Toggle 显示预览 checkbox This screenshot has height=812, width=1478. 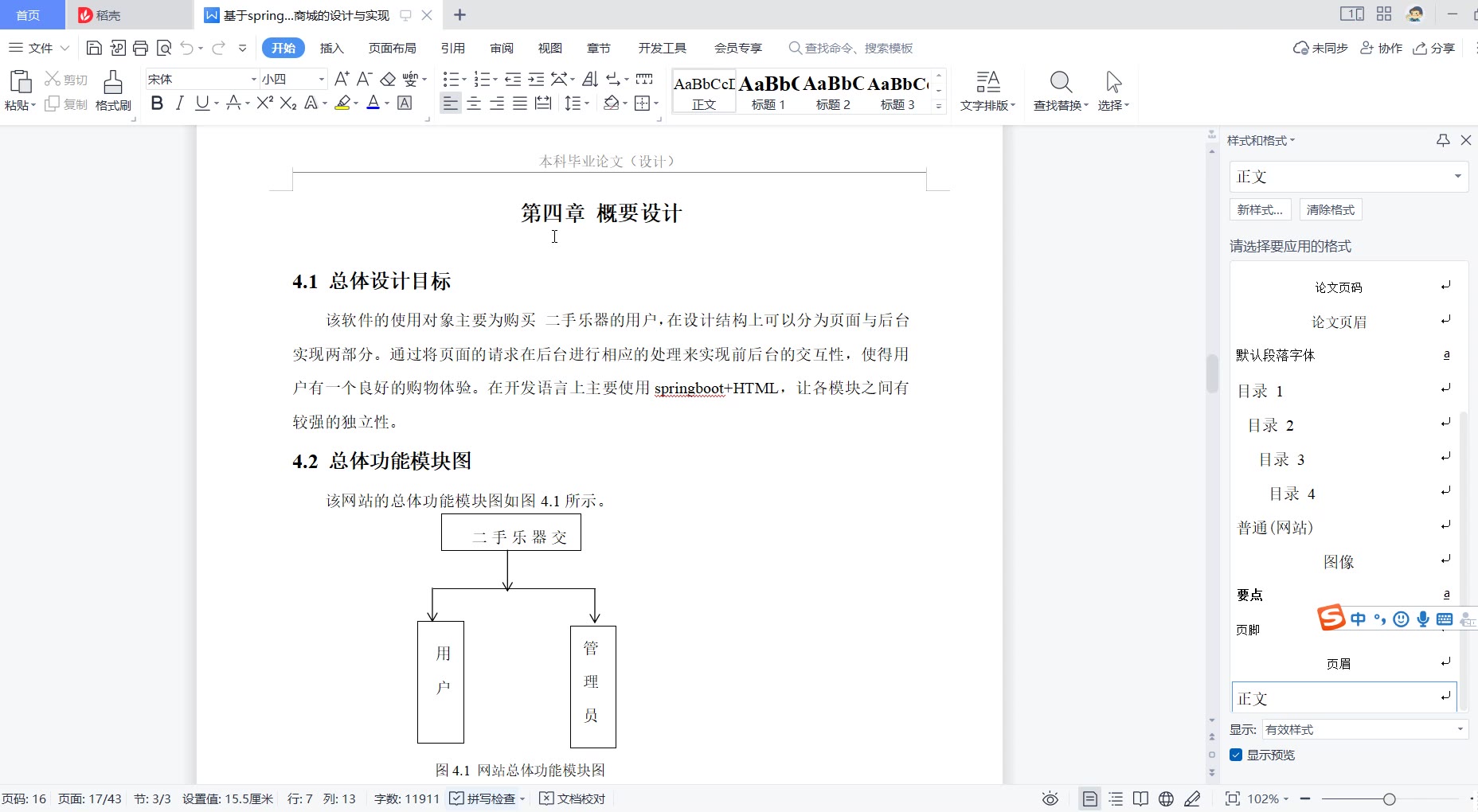click(1236, 755)
